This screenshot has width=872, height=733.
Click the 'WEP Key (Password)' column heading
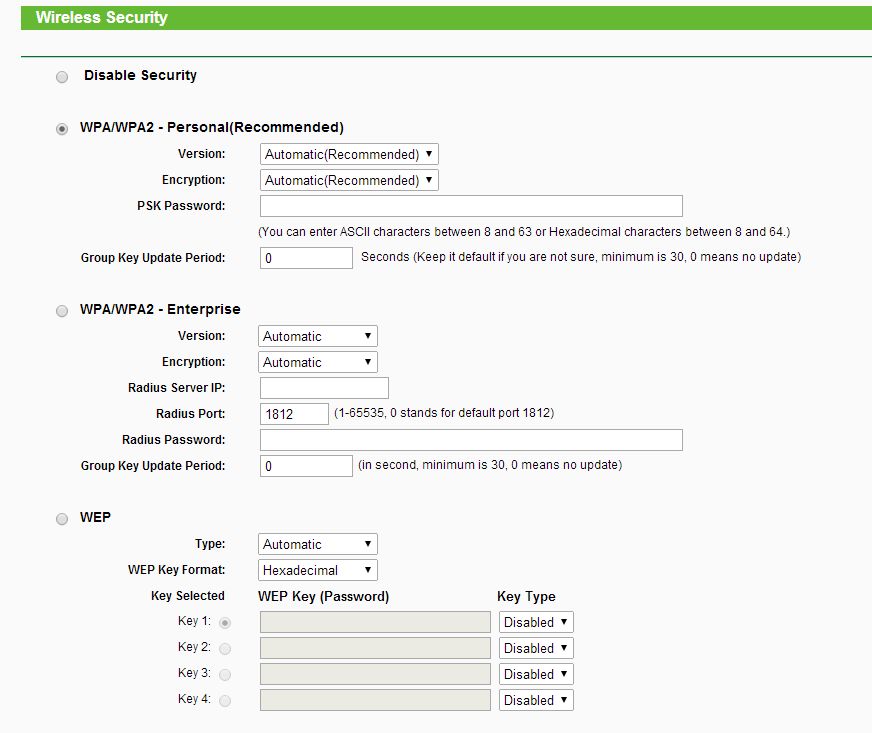(323, 597)
